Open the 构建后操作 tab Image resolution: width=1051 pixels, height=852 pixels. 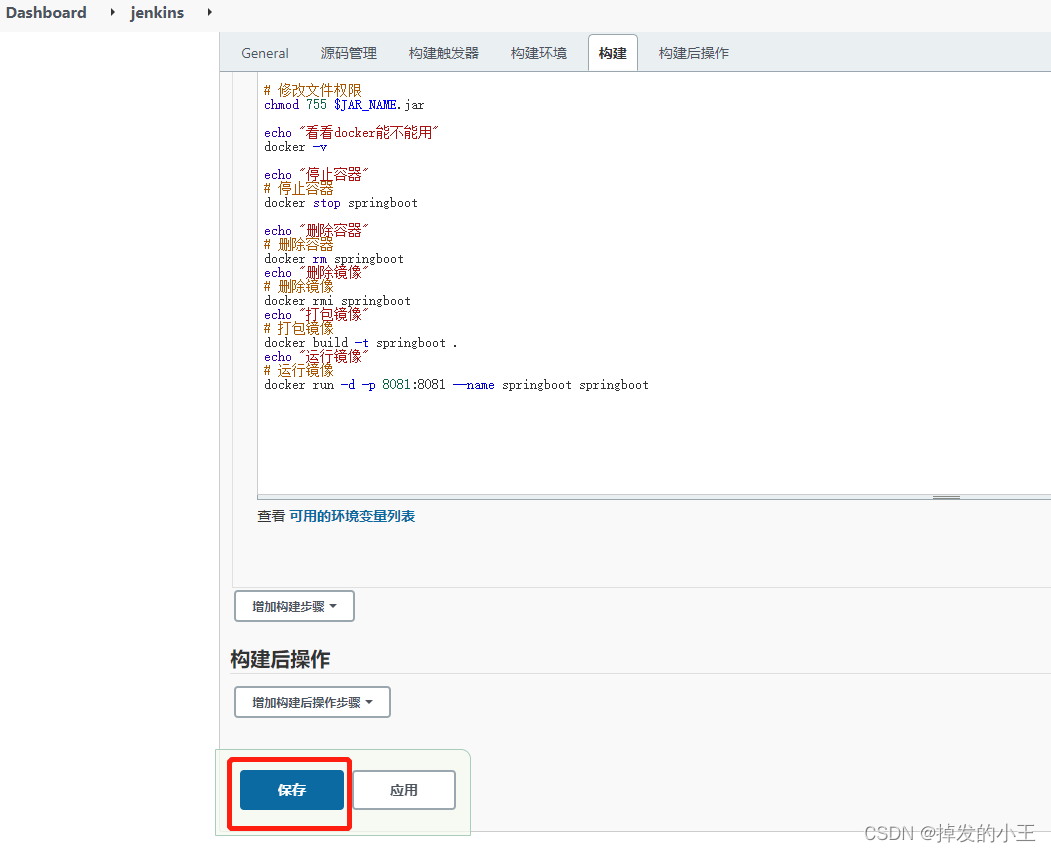(x=691, y=52)
